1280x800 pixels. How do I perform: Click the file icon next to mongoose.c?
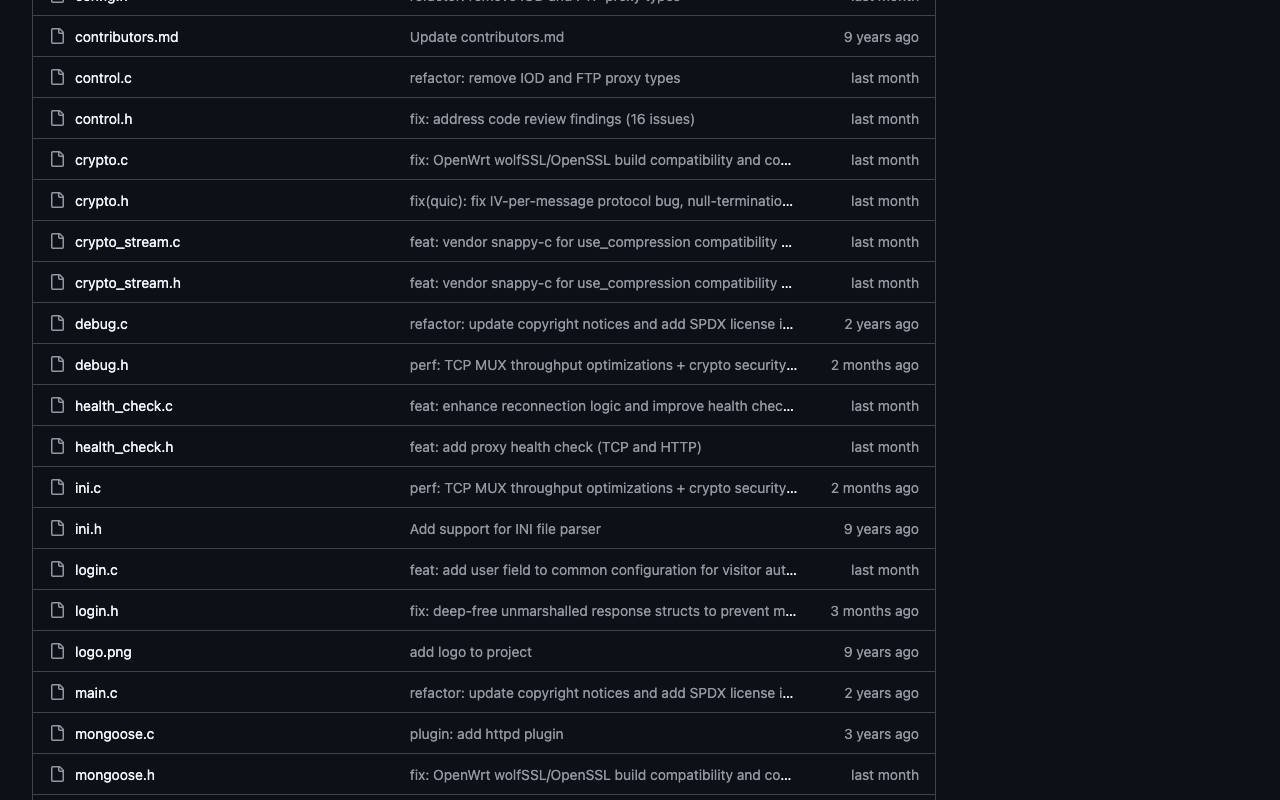[58, 734]
